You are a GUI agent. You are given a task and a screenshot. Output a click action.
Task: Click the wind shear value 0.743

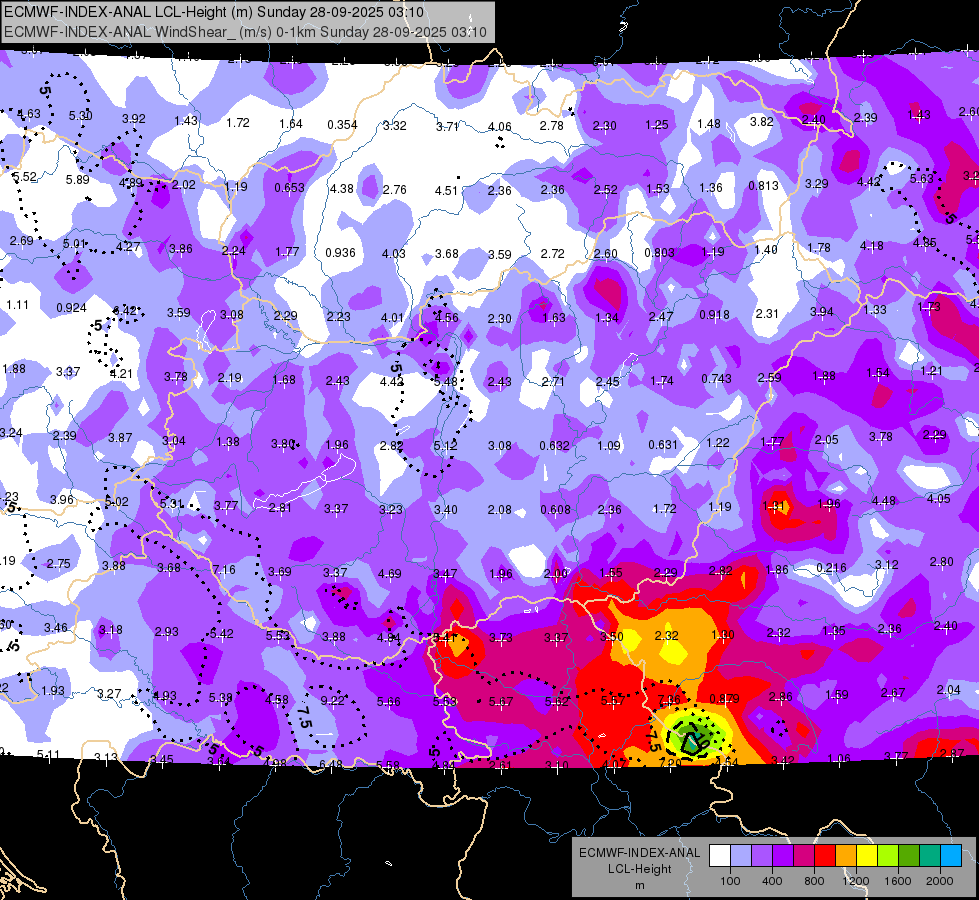716,378
